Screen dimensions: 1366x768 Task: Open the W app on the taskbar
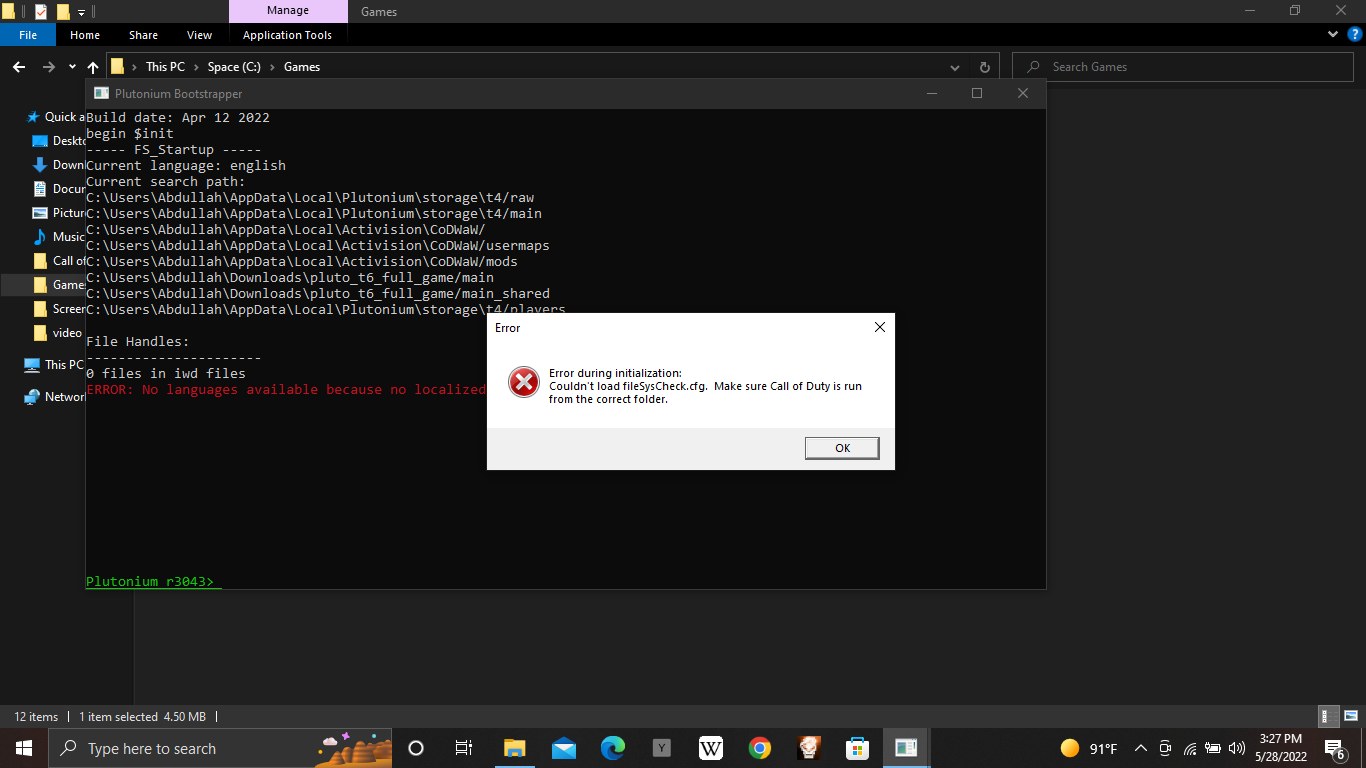(710, 748)
